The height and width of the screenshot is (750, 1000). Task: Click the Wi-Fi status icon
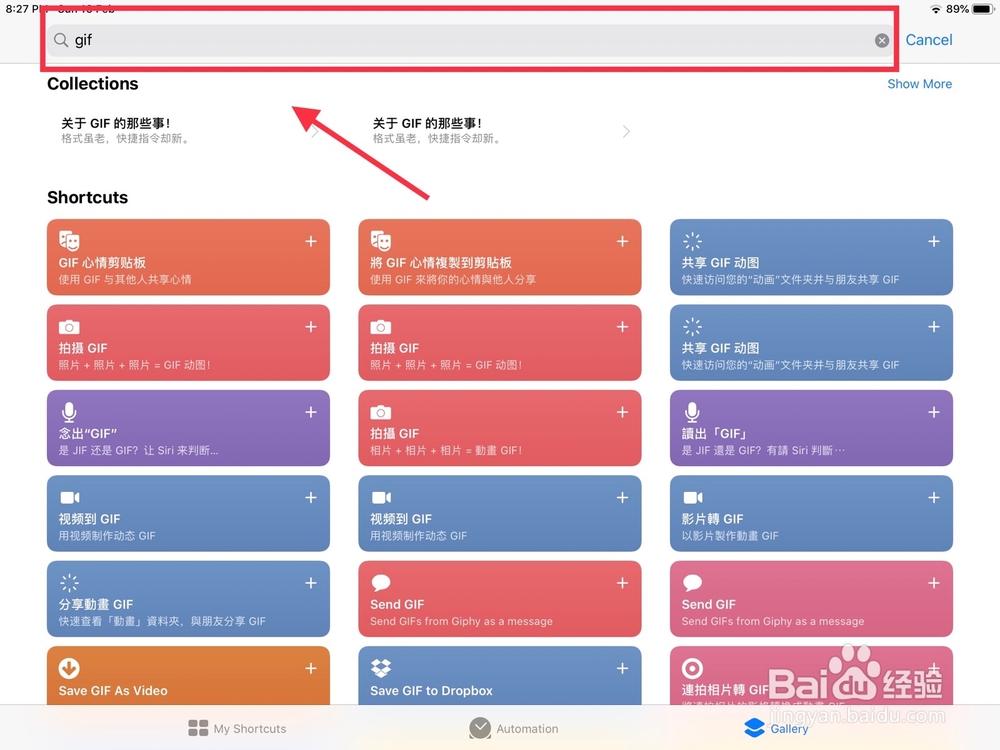pyautogui.click(x=936, y=9)
